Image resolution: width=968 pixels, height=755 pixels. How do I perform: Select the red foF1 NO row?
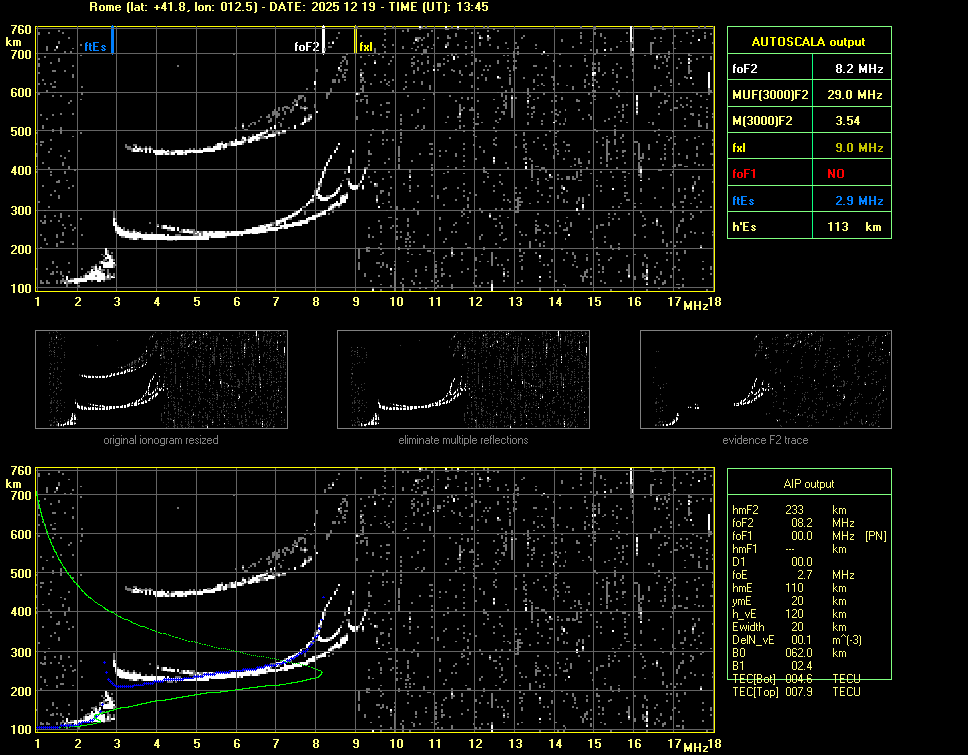pos(808,173)
